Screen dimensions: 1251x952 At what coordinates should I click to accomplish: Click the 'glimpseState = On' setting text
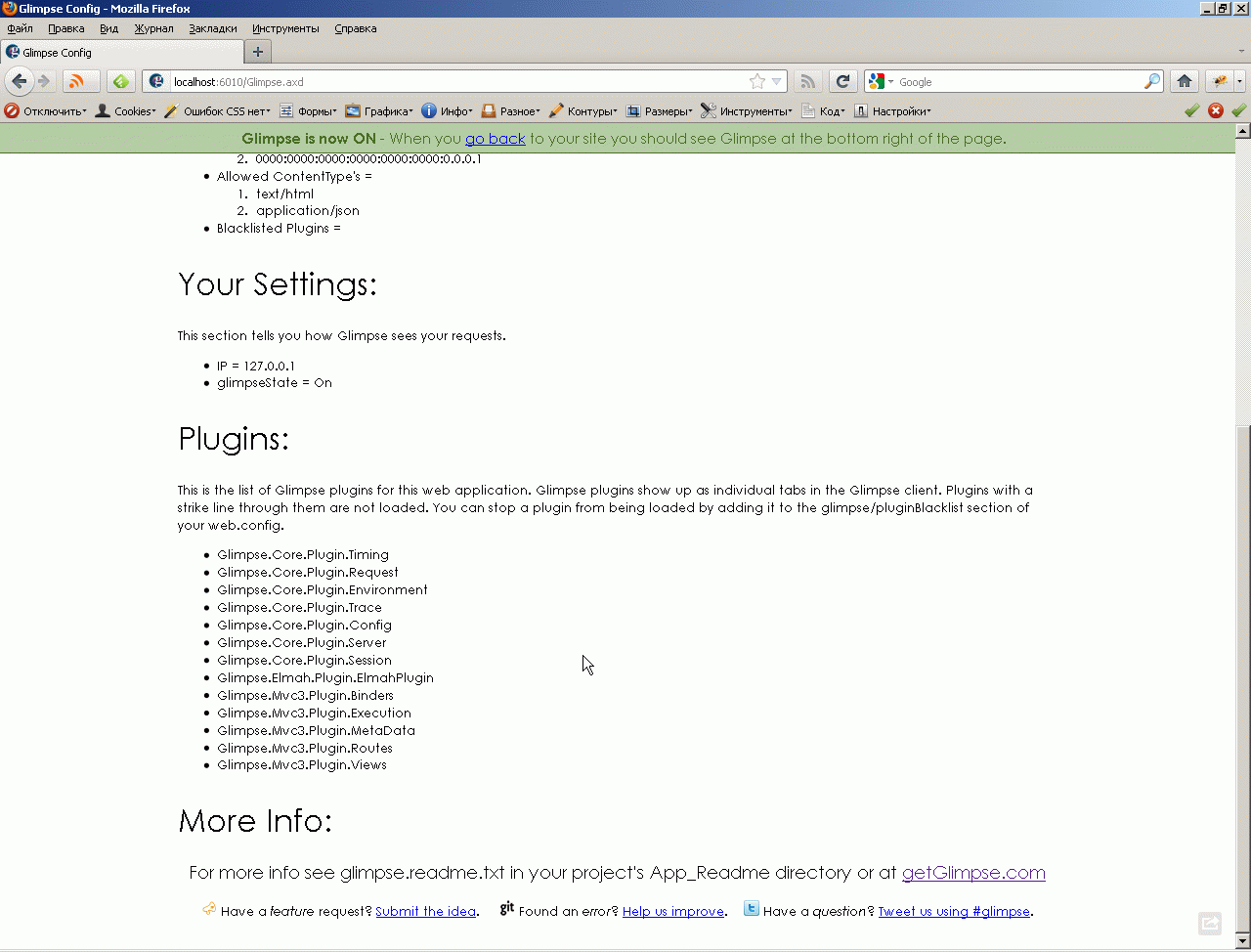275,383
